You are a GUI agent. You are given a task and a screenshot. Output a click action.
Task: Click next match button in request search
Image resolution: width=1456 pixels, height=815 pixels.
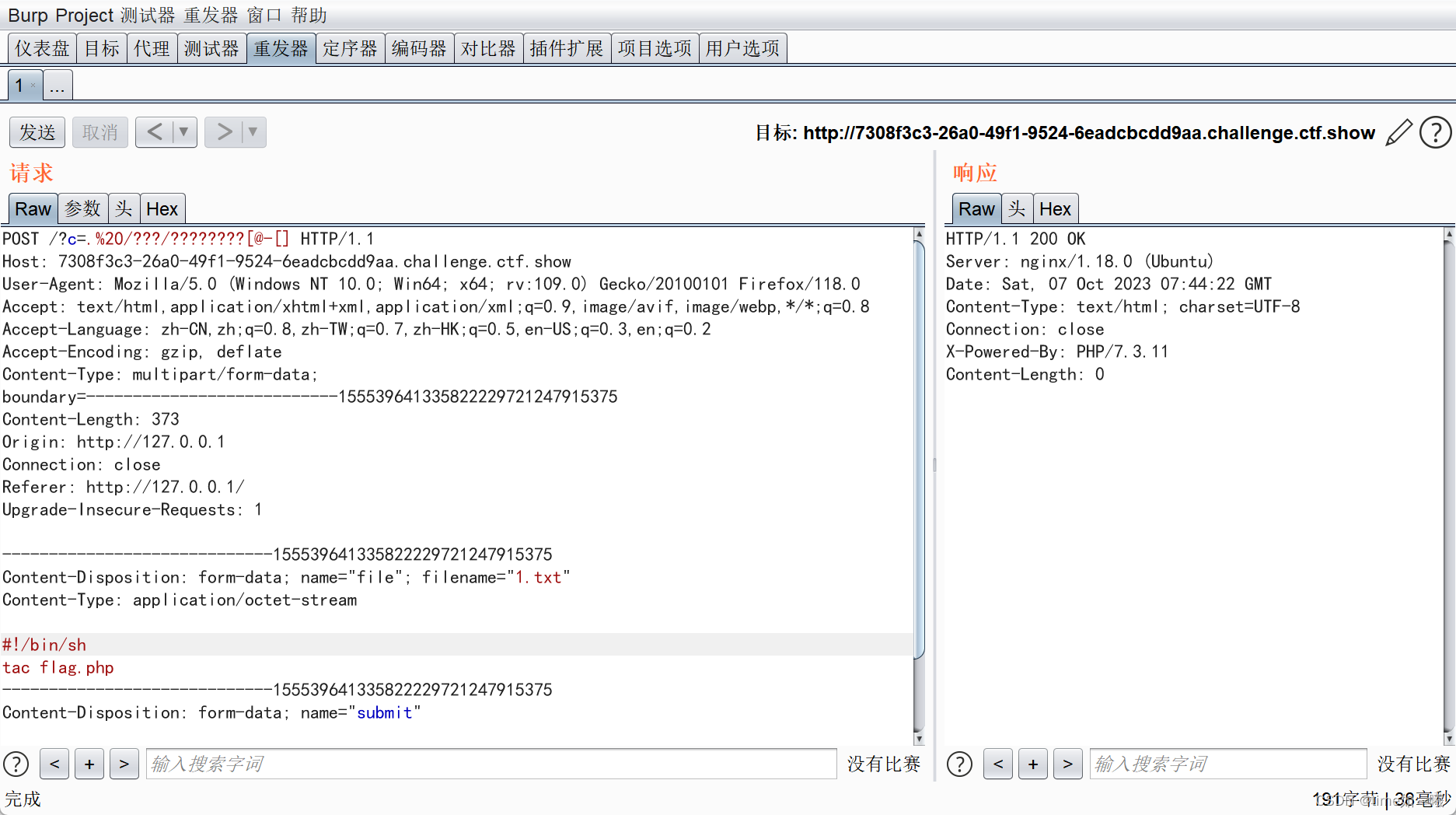pyautogui.click(x=124, y=764)
